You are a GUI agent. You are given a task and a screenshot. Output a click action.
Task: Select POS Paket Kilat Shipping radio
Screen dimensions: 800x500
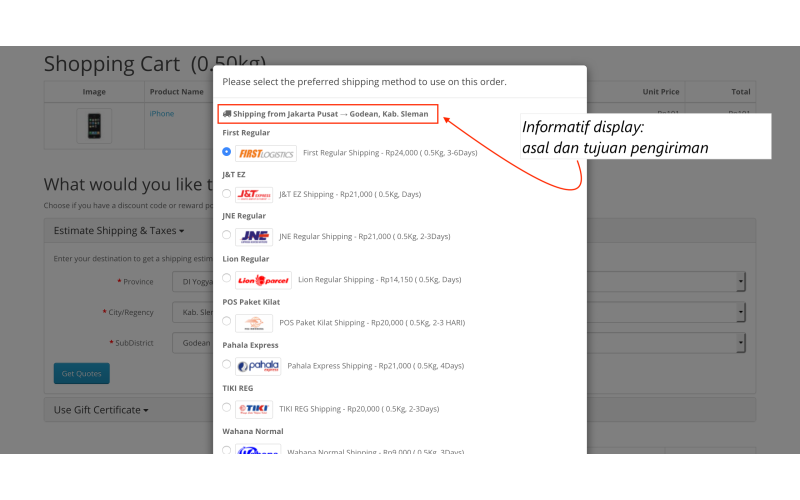(227, 321)
